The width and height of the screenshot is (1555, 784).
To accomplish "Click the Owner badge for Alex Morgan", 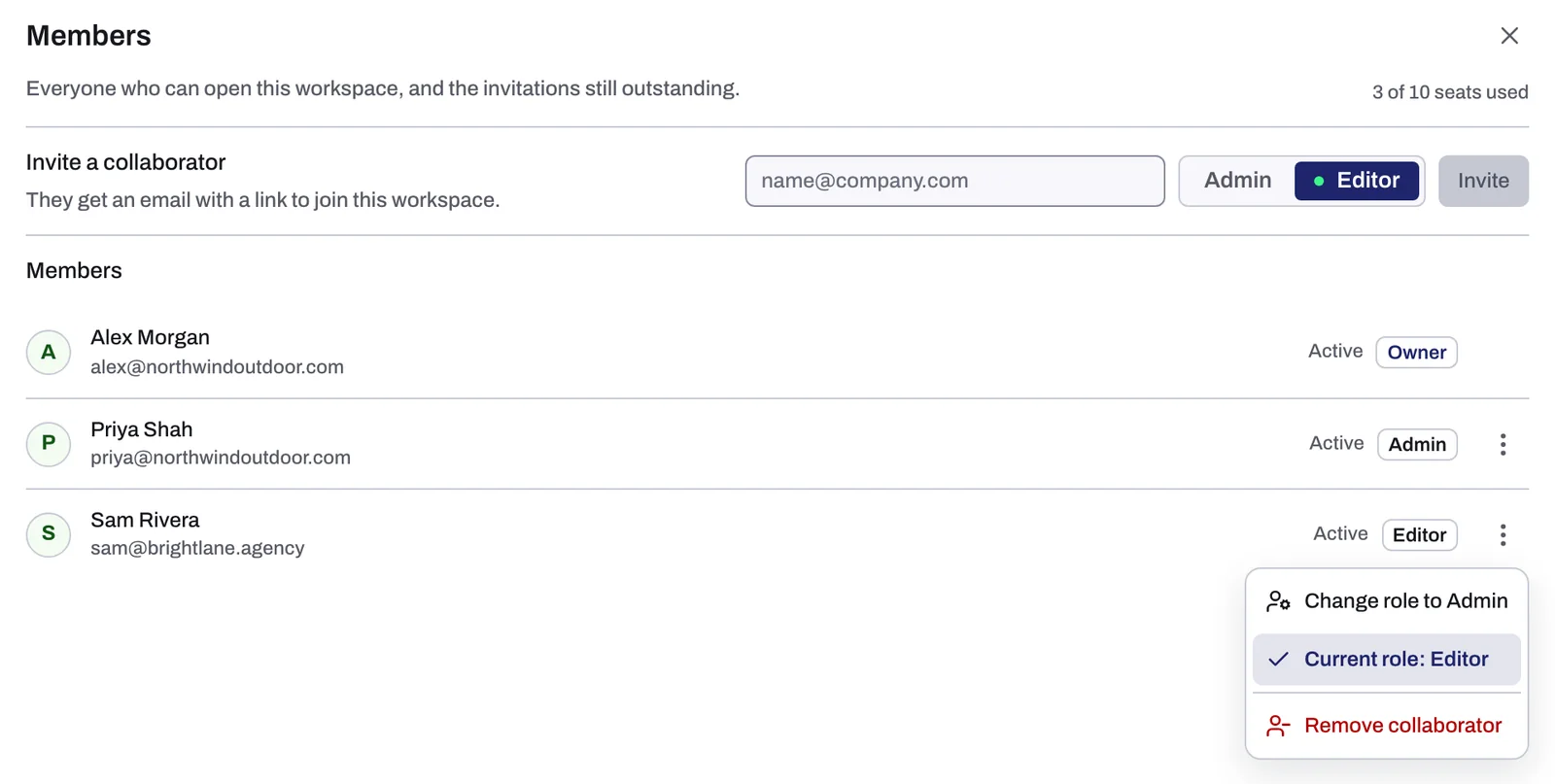I will tap(1416, 352).
